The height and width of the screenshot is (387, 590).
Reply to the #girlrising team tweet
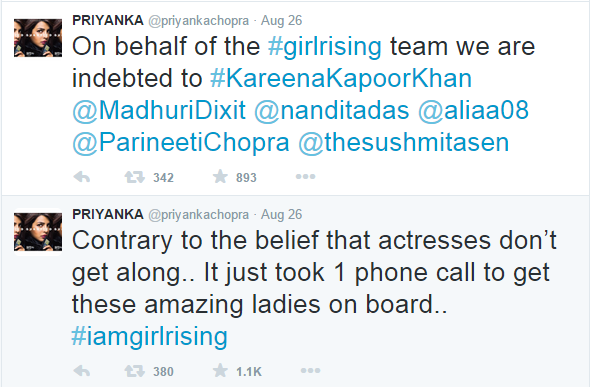click(x=82, y=177)
